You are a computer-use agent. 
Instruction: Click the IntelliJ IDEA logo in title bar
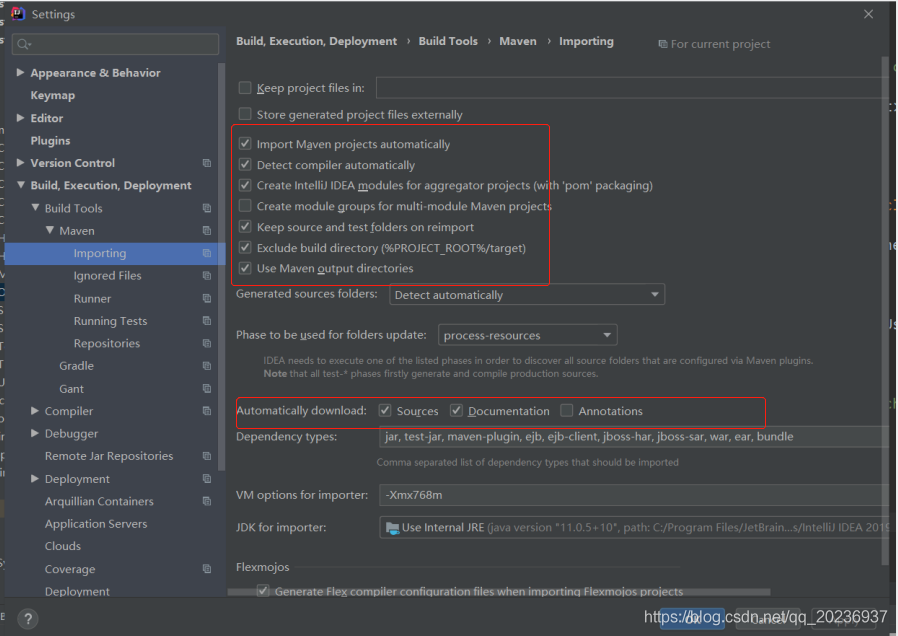click(x=18, y=13)
